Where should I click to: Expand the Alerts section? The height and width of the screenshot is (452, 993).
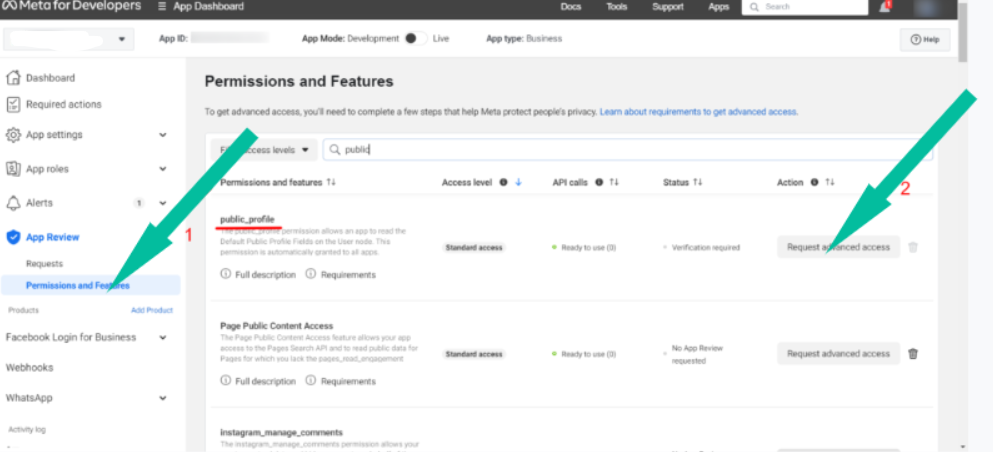[x=163, y=203]
